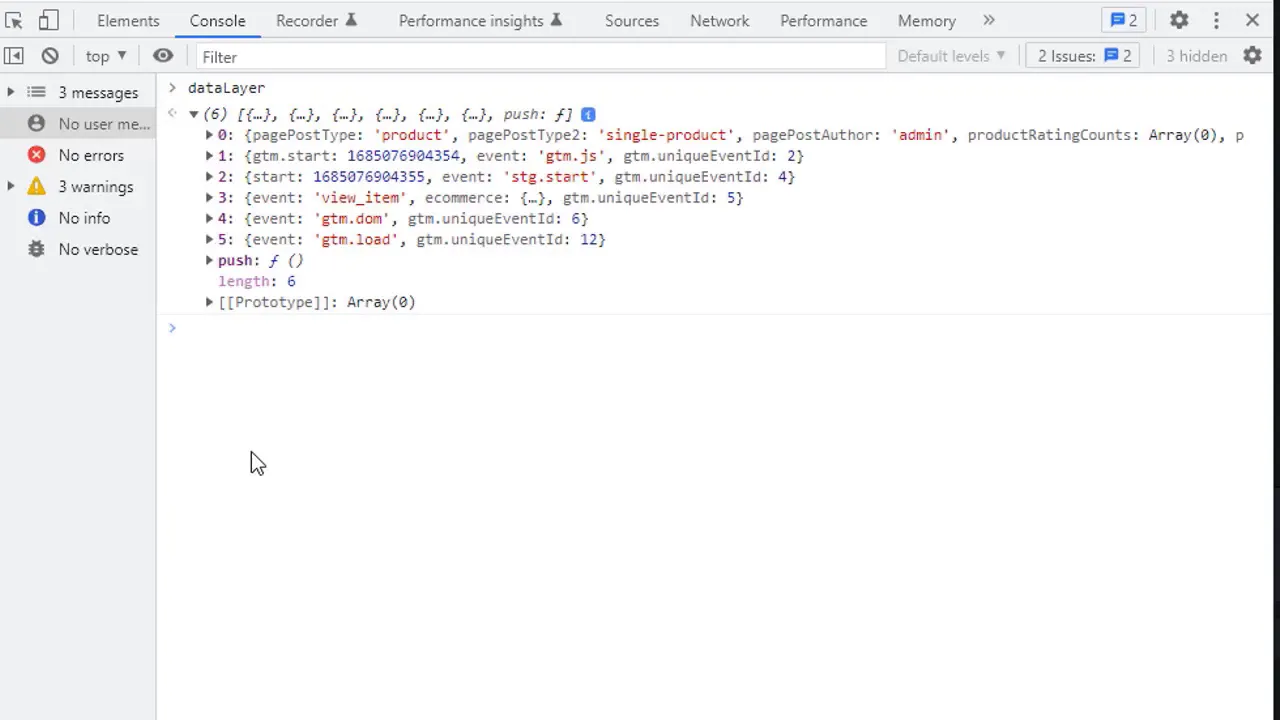The image size is (1280, 720).
Task: Collapse the dataLayer array output
Action: click(194, 115)
